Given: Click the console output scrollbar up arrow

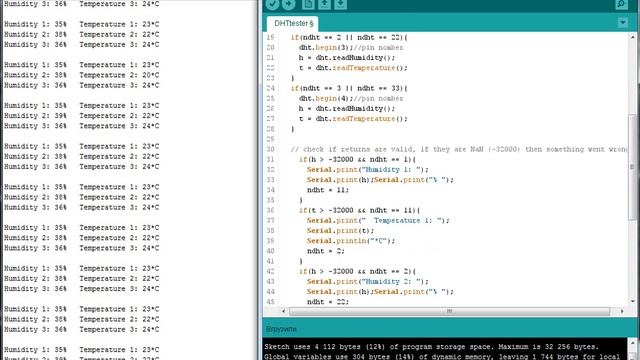Looking at the screenshot, I should pyautogui.click(x=633, y=343).
